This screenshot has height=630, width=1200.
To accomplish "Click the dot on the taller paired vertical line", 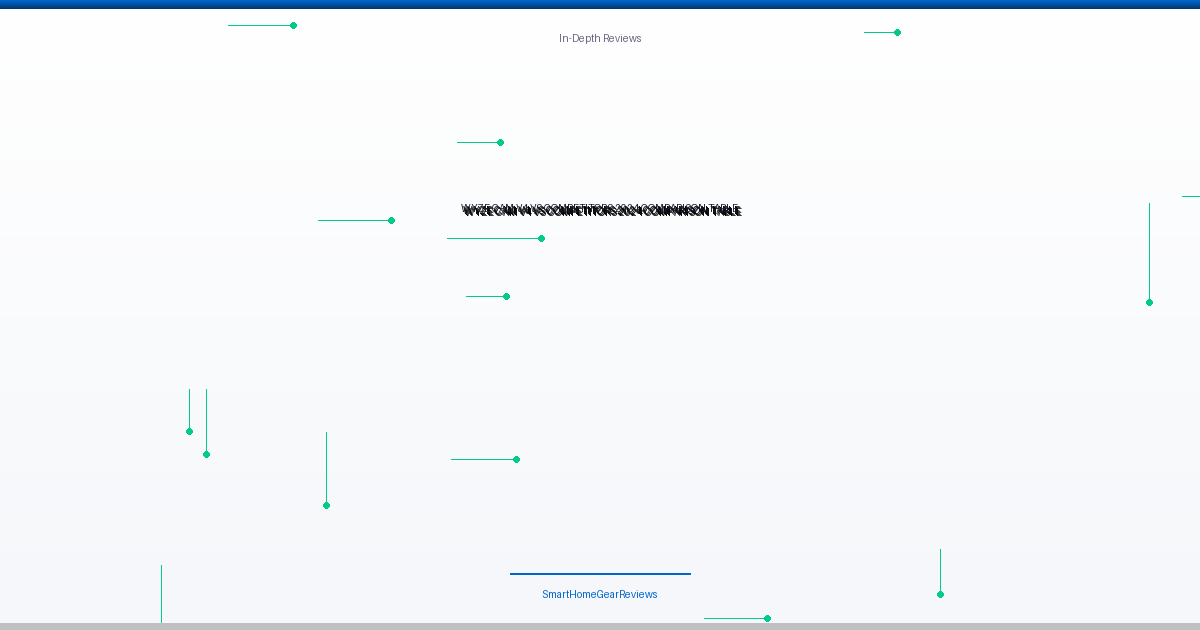I will click(x=206, y=454).
